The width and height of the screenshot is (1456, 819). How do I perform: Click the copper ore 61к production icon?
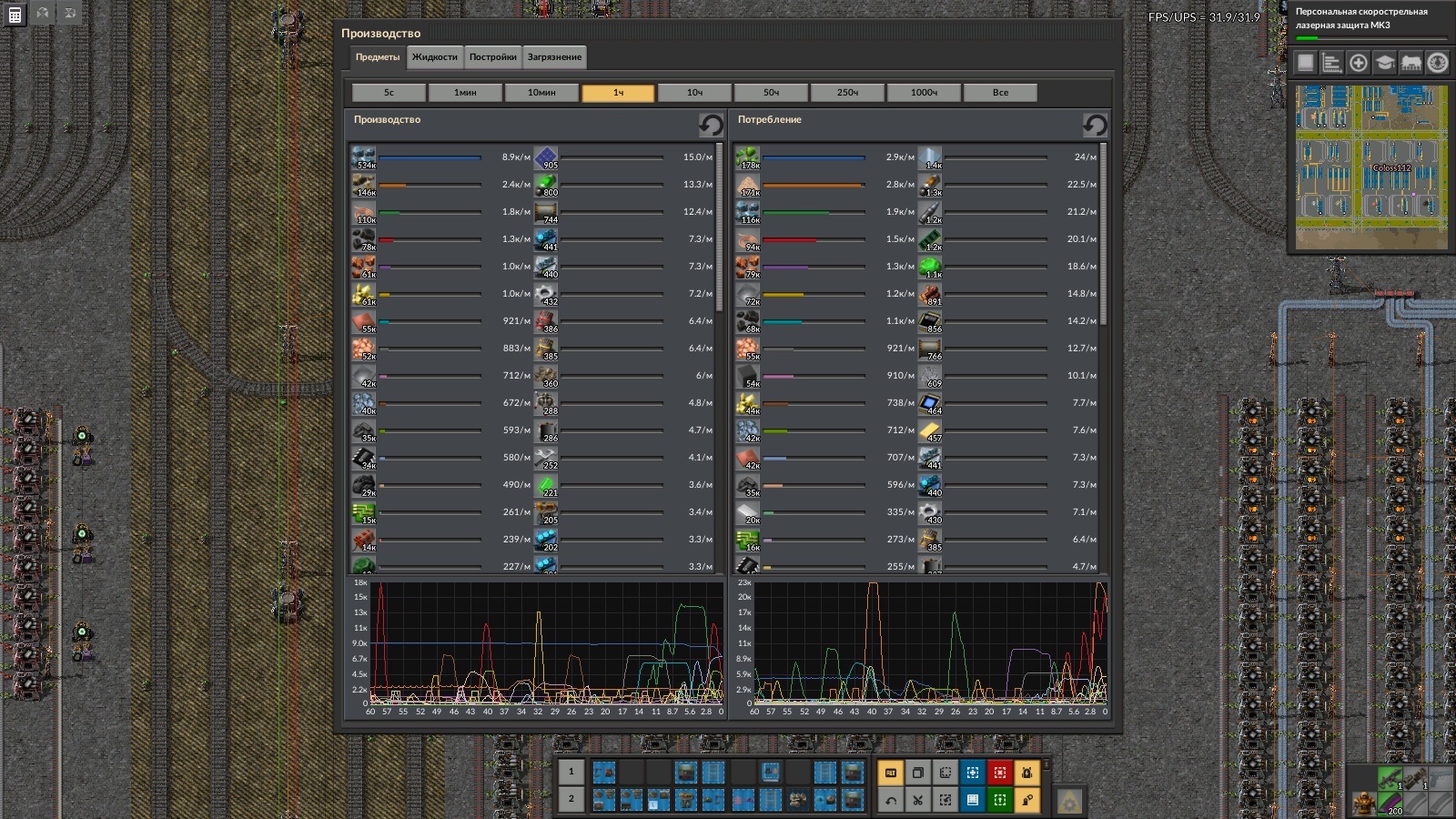(363, 267)
